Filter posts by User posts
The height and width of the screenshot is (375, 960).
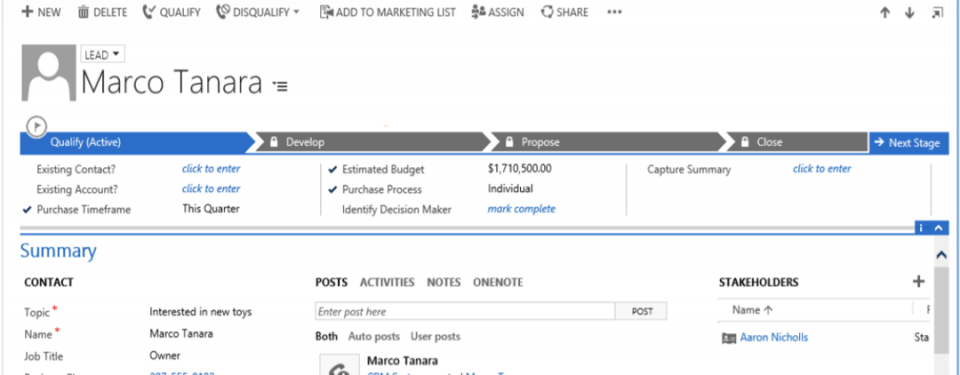click(435, 336)
